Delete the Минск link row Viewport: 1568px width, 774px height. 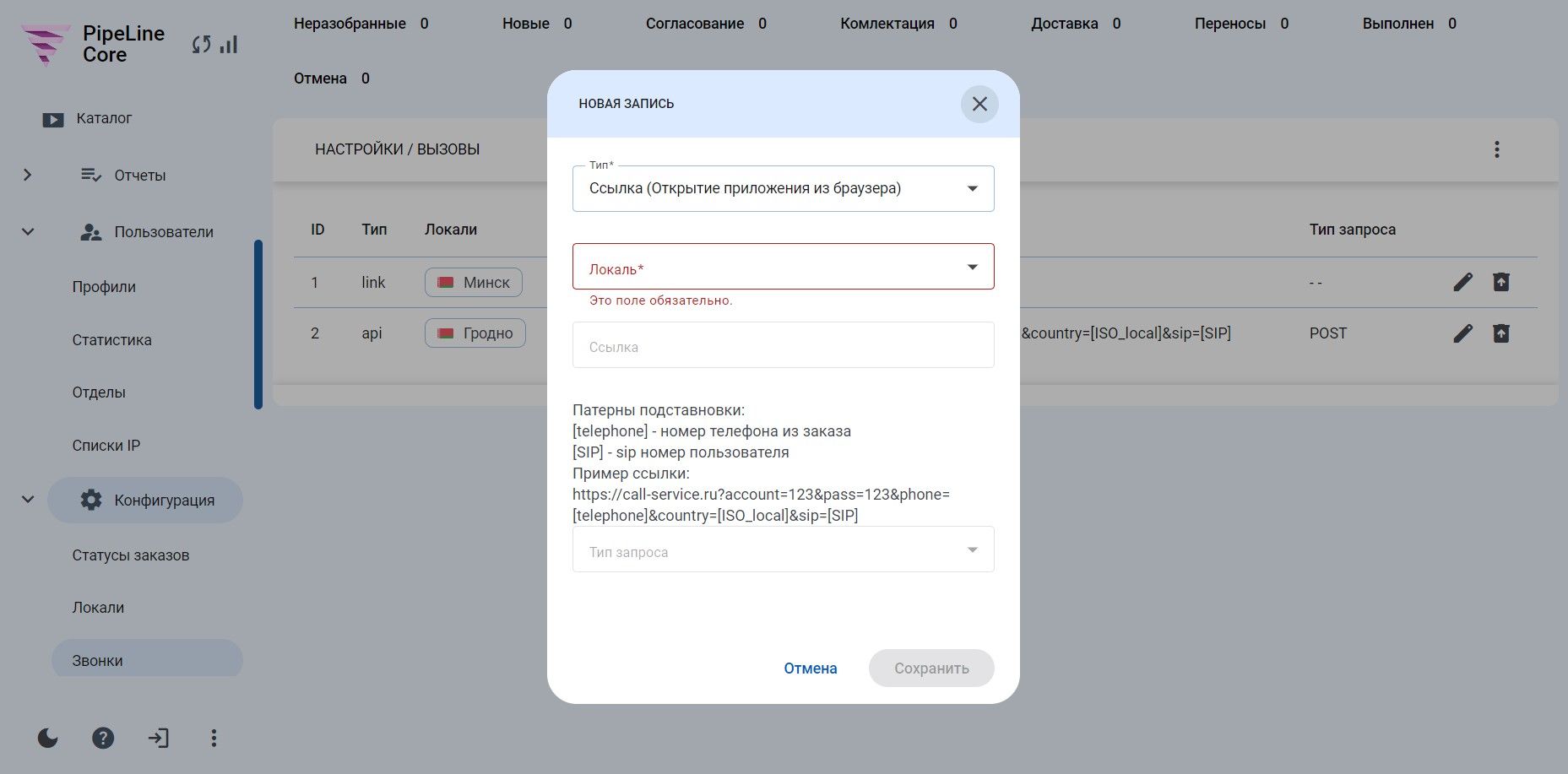[x=1500, y=282]
